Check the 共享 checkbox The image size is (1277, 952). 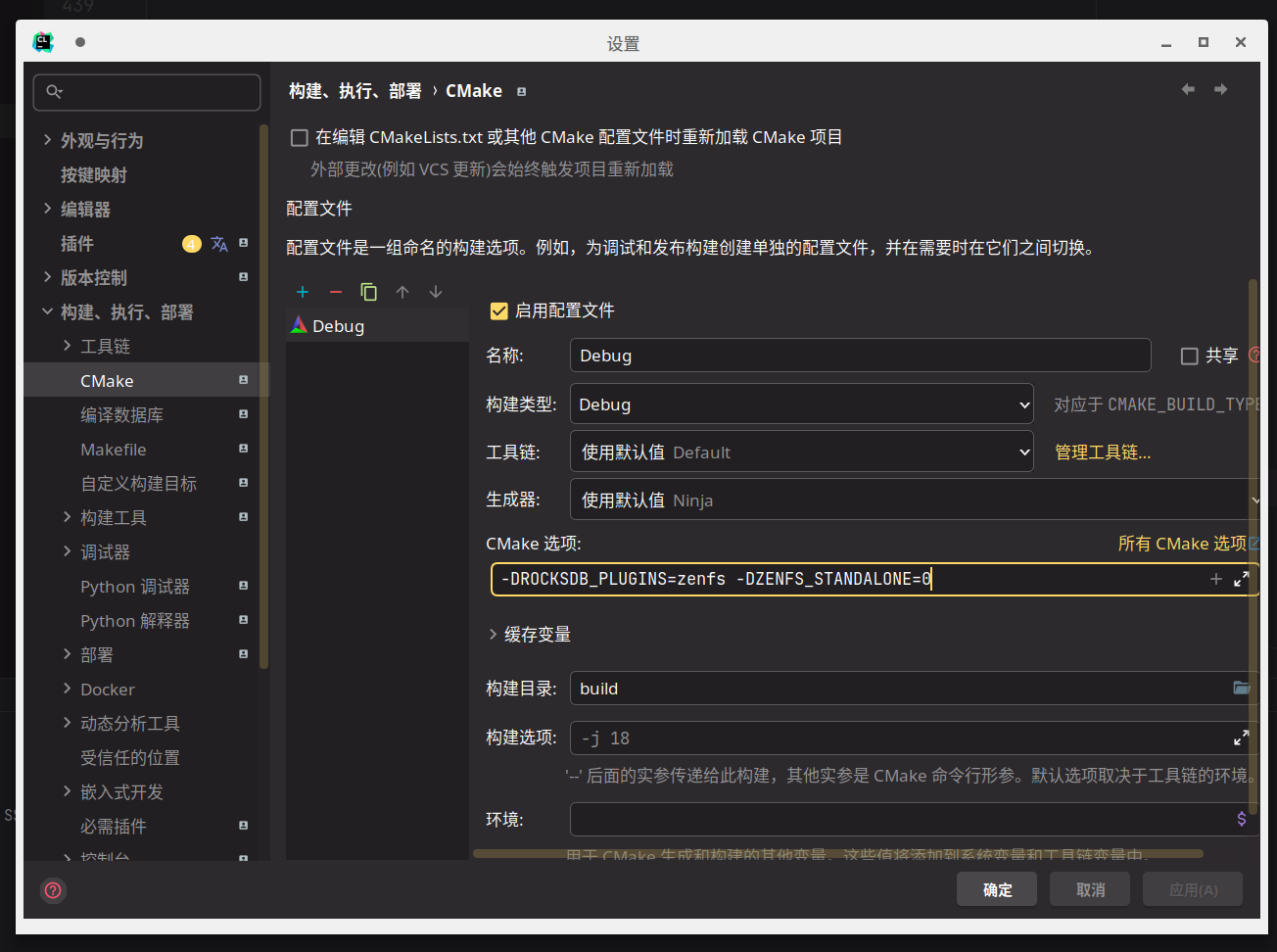click(x=1190, y=357)
